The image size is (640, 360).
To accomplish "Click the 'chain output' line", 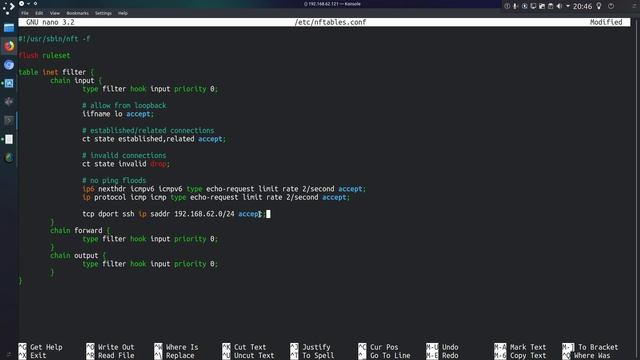I will [78, 255].
